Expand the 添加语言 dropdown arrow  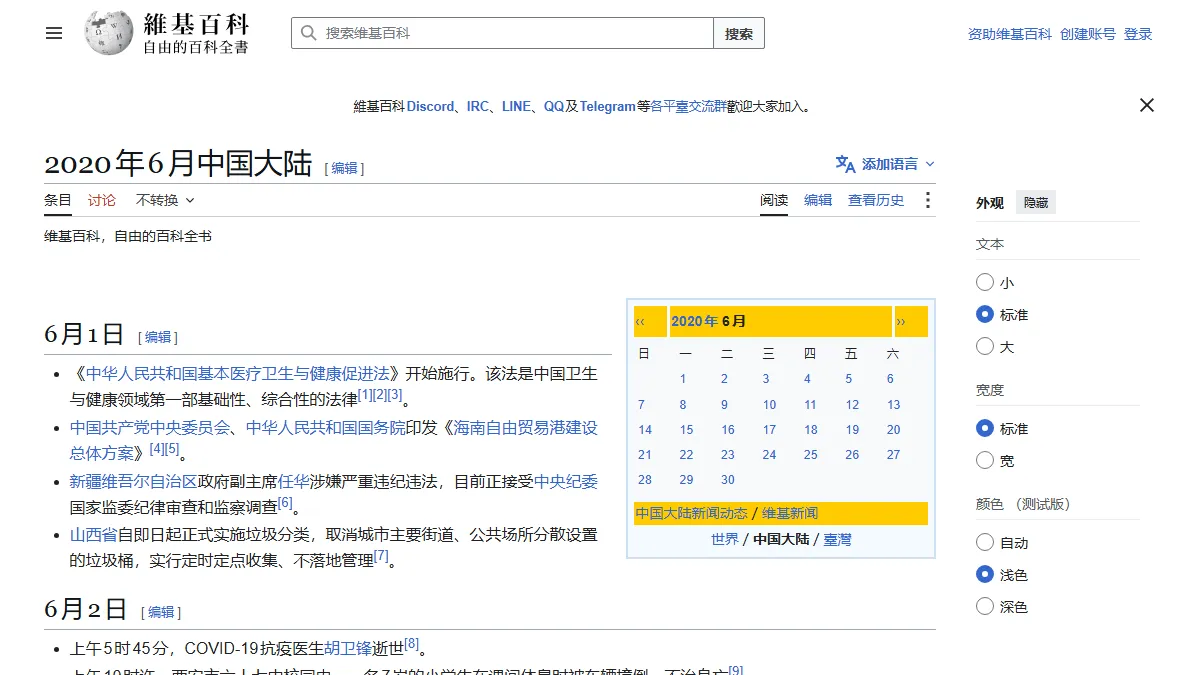[930, 164]
